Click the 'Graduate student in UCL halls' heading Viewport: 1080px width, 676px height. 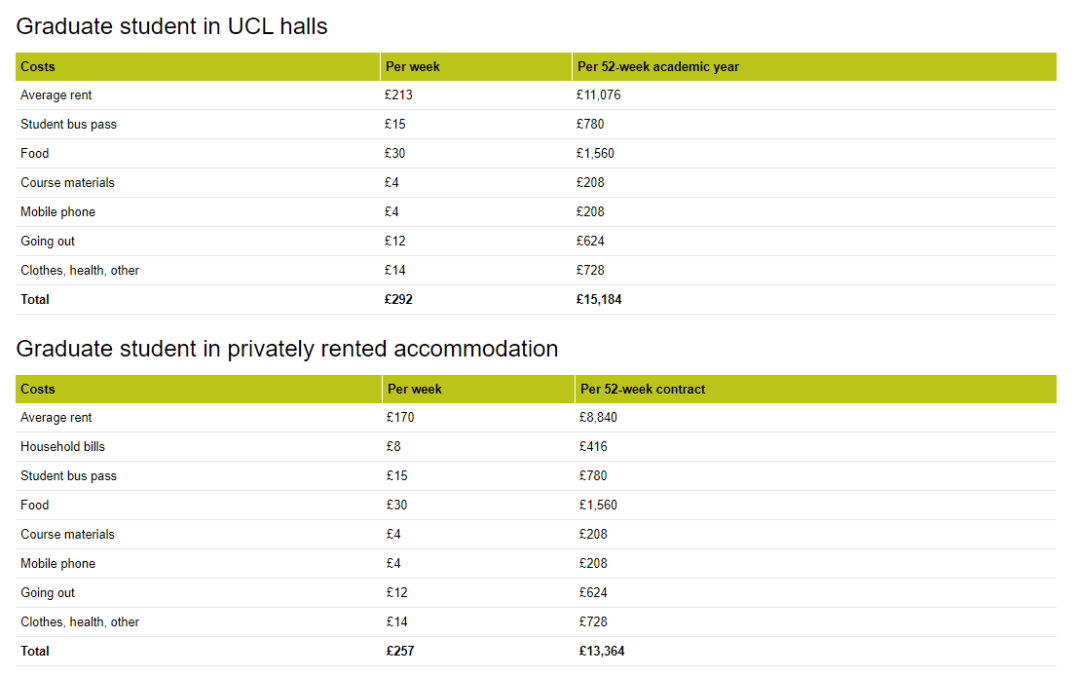172,27
